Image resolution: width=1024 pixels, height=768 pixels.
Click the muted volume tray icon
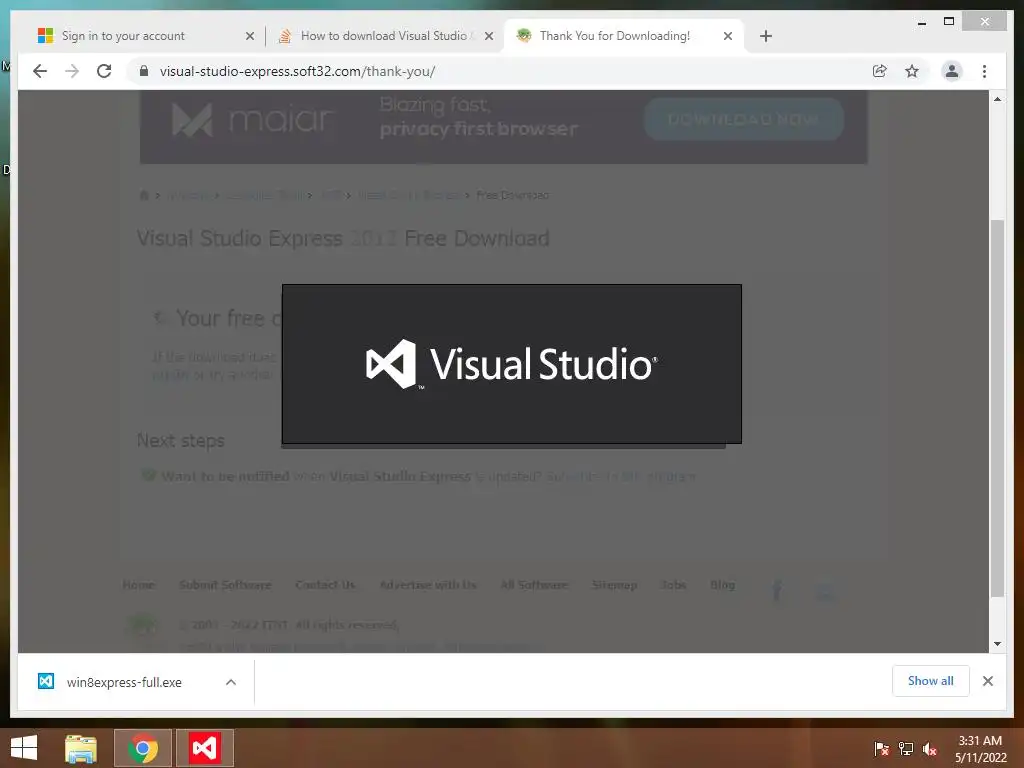(930, 749)
